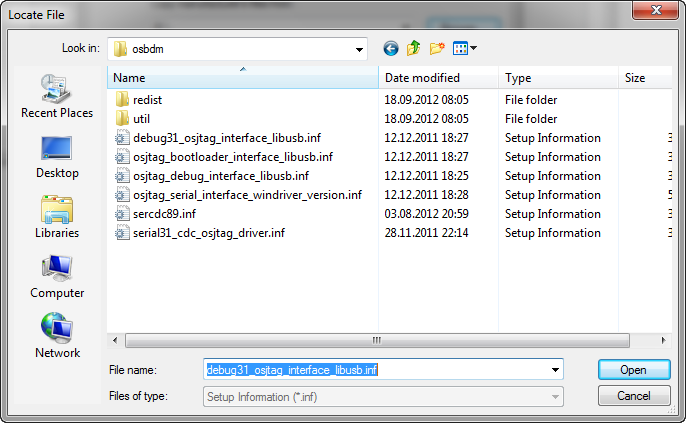The width and height of the screenshot is (686, 423).
Task: Select sercdc89.inf file
Action: (x=164, y=214)
